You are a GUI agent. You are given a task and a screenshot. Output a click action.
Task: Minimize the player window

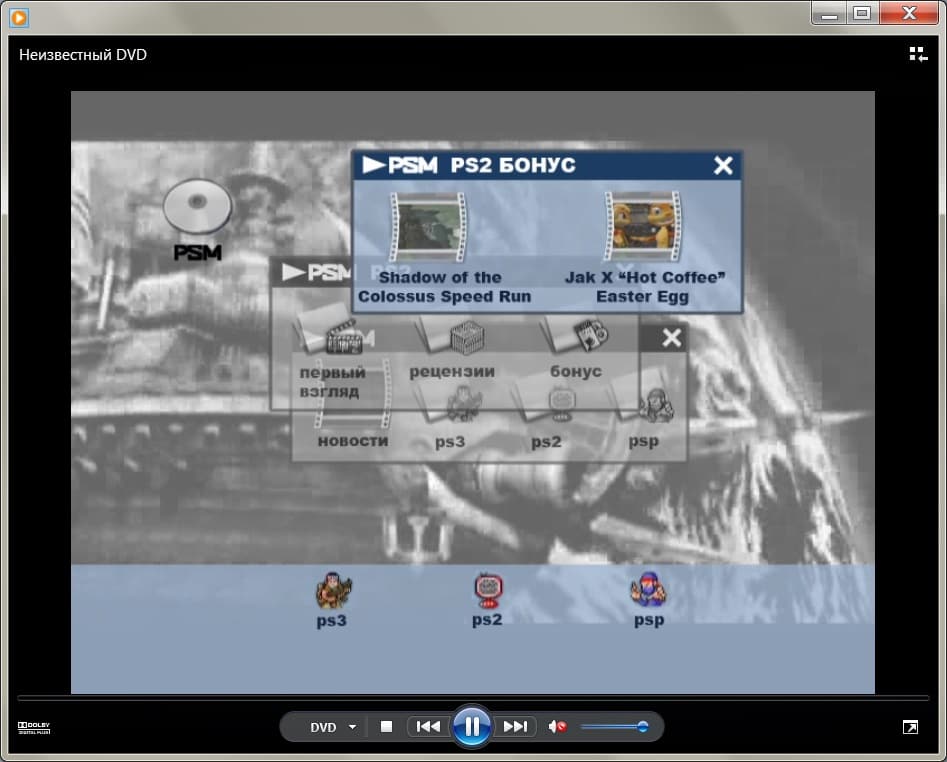point(829,13)
